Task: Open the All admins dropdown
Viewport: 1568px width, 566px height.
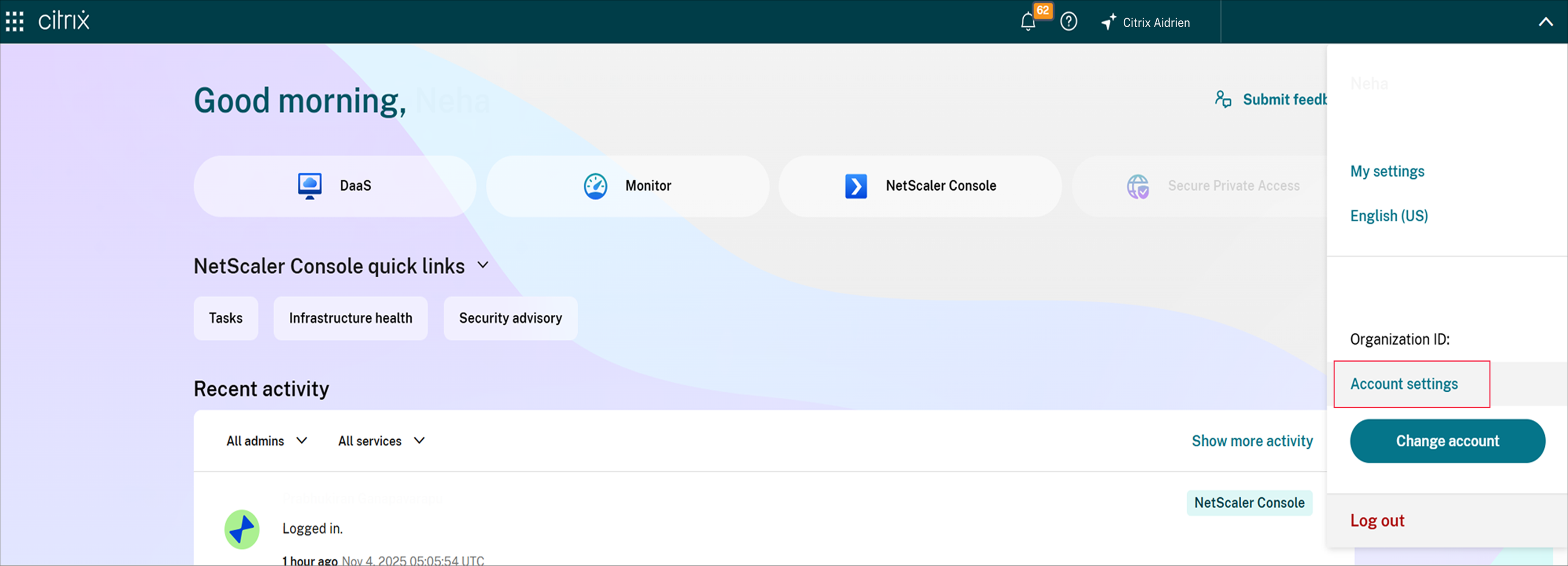Action: point(266,441)
